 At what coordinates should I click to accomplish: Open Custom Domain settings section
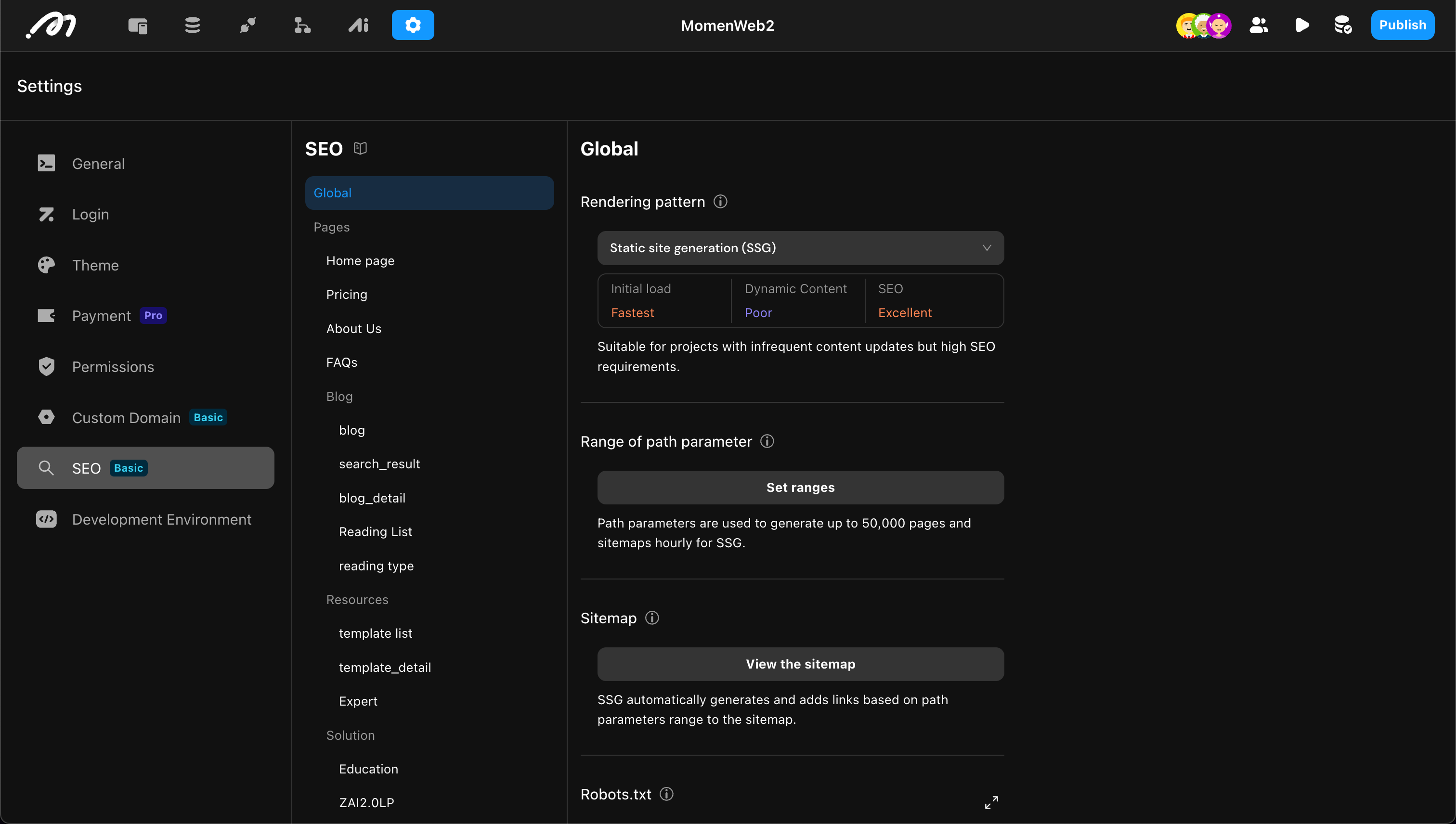pyautogui.click(x=145, y=418)
